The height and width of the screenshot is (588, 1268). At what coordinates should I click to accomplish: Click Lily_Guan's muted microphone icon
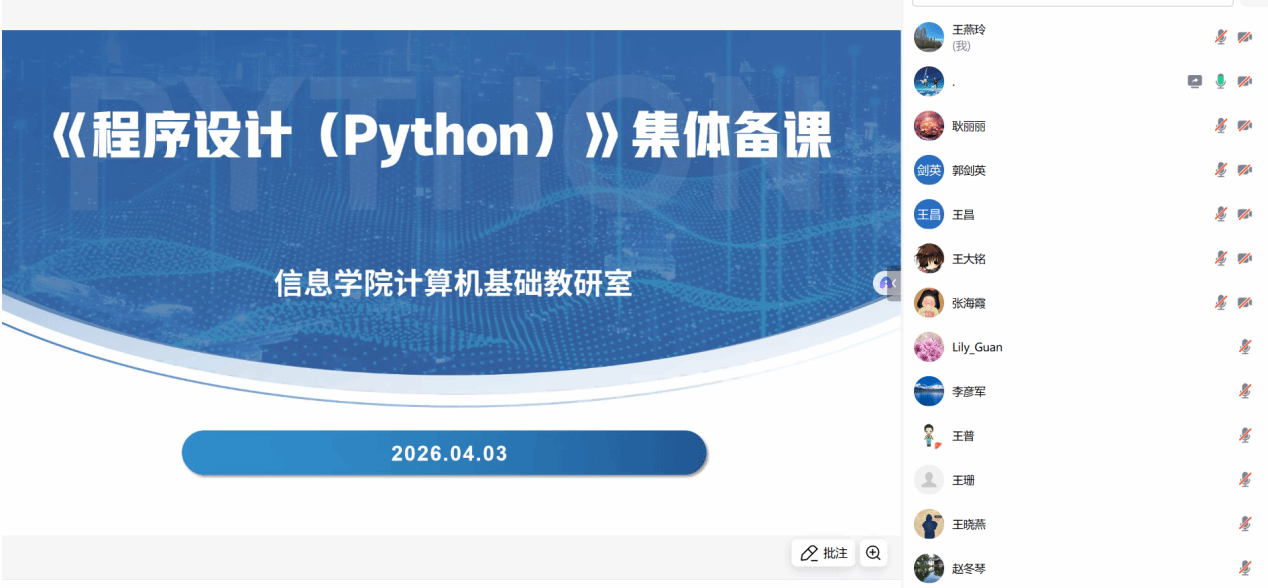[1244, 347]
